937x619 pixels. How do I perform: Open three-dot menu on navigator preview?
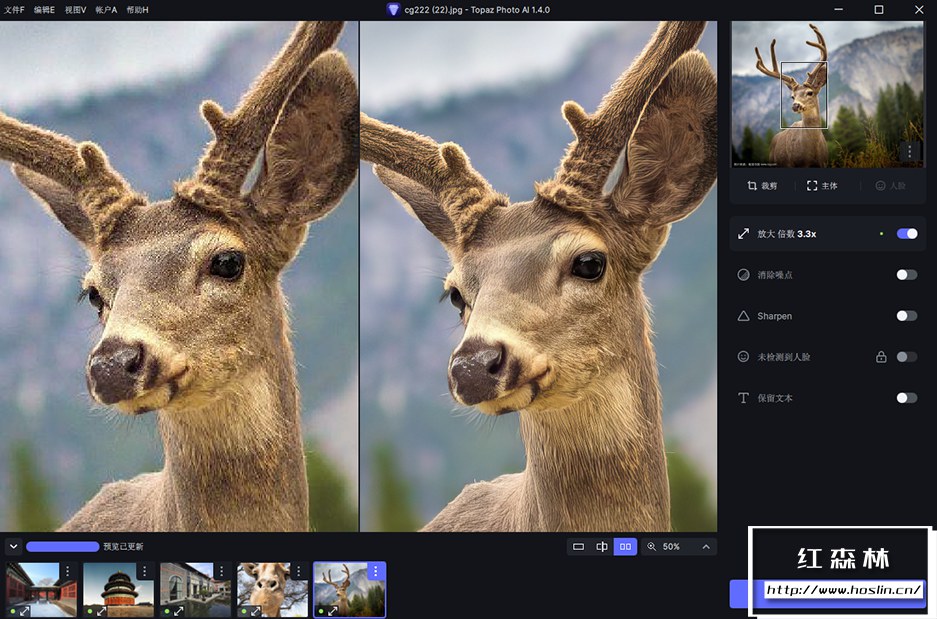click(x=909, y=152)
